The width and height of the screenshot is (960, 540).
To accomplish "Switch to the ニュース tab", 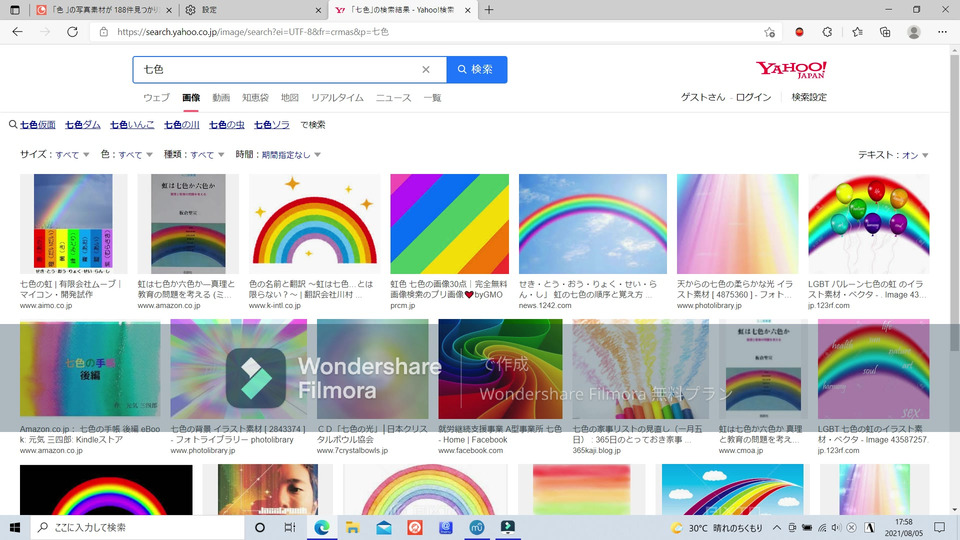I will pyautogui.click(x=393, y=97).
